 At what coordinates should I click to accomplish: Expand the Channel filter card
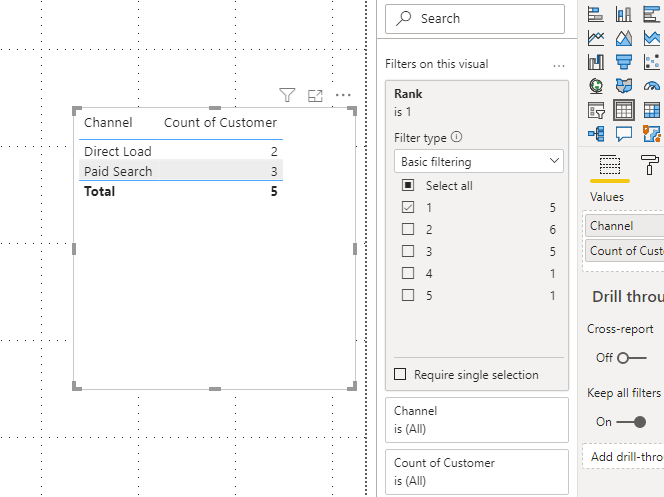click(477, 420)
